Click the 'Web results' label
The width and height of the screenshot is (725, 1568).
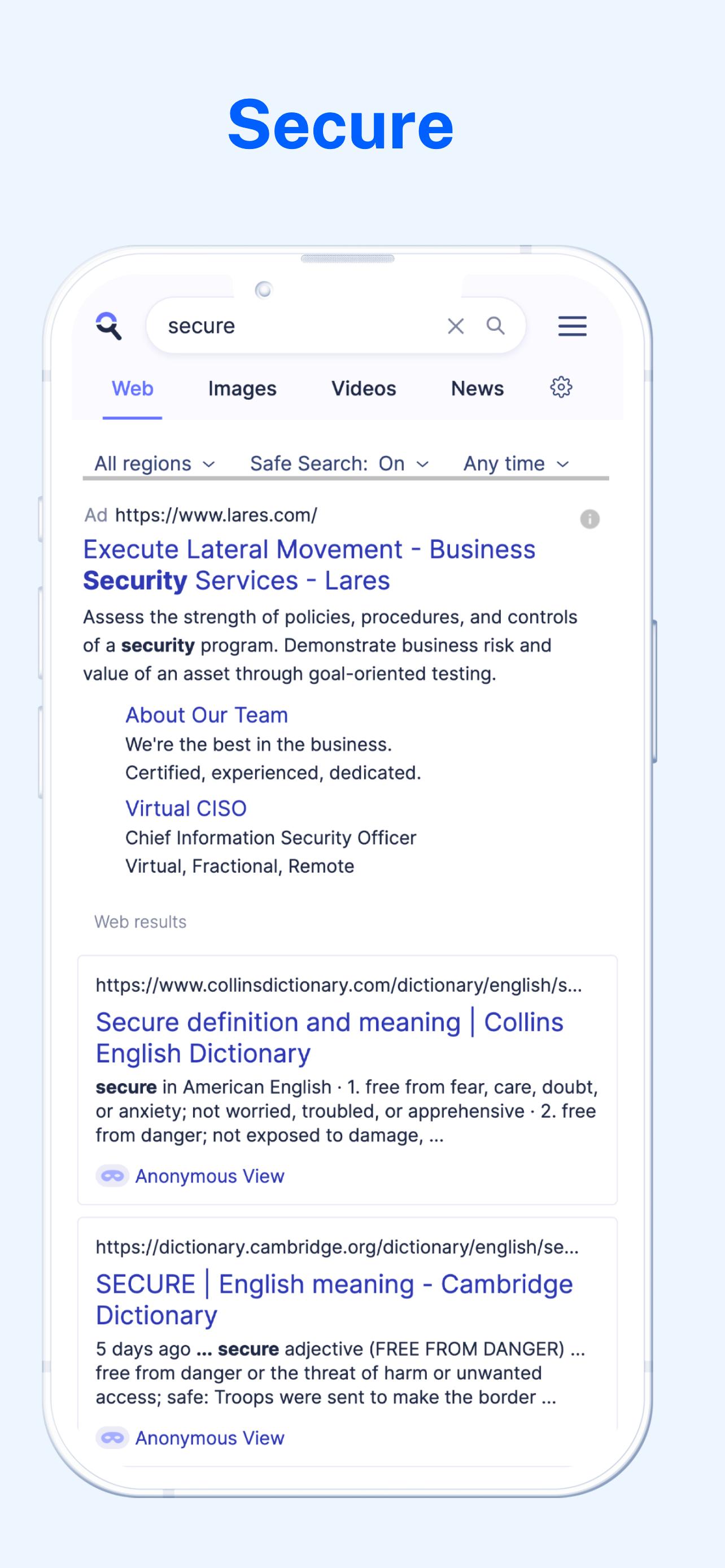pos(140,922)
